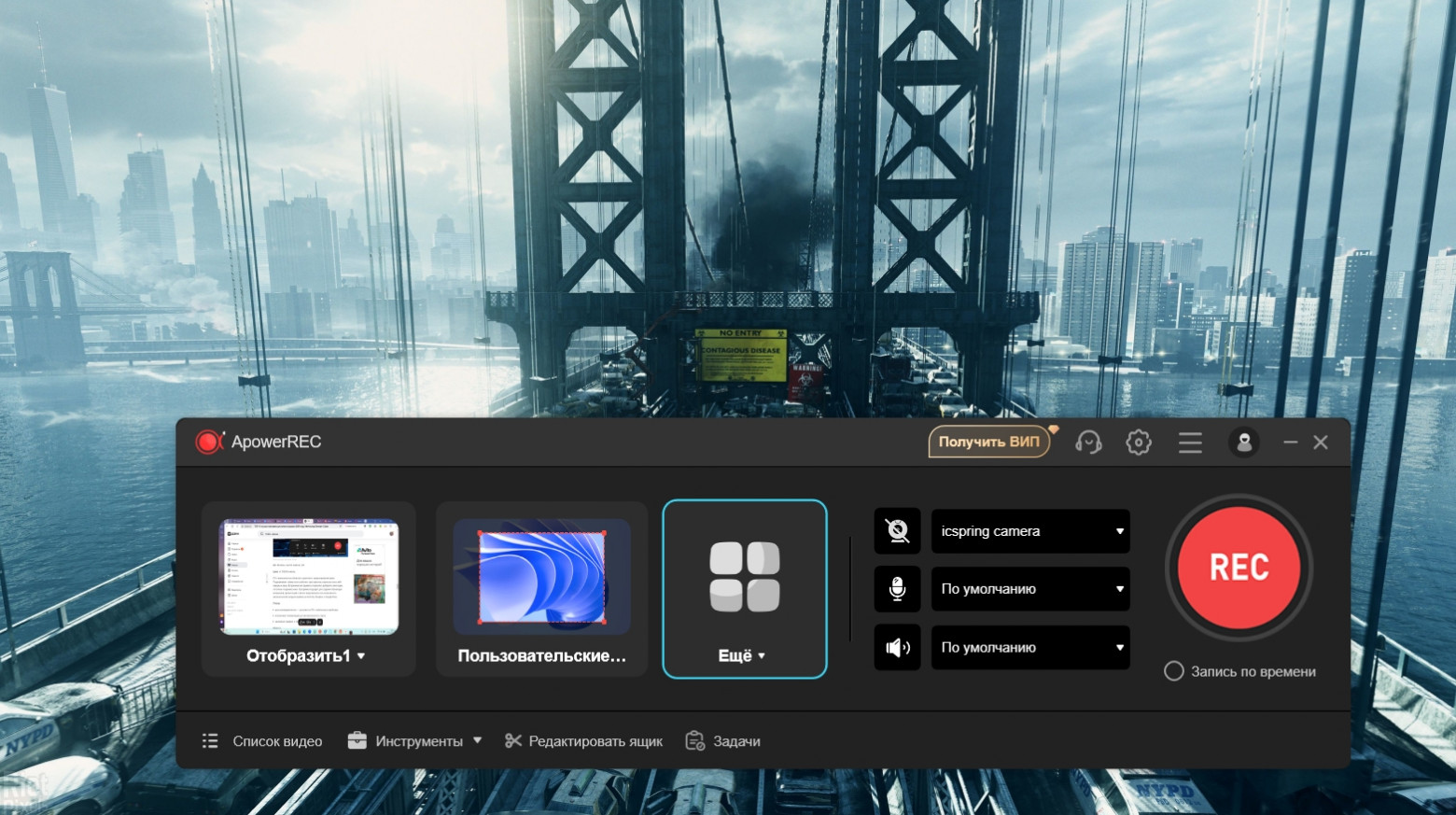
Task: Click the red REC record button
Action: tap(1239, 568)
